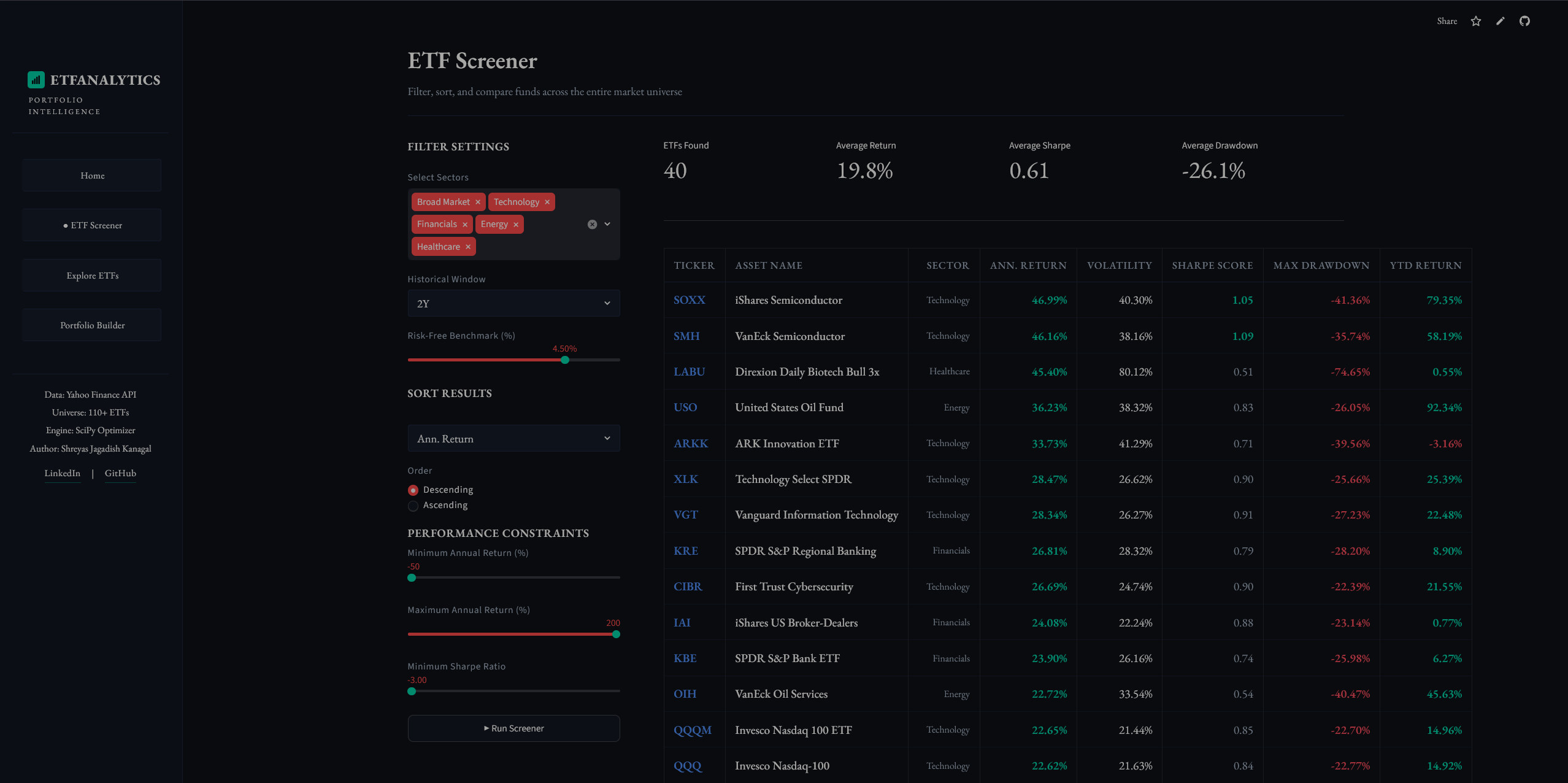Open the ARKK ticker link
Screen dimensions: 1568x783
coord(691,444)
